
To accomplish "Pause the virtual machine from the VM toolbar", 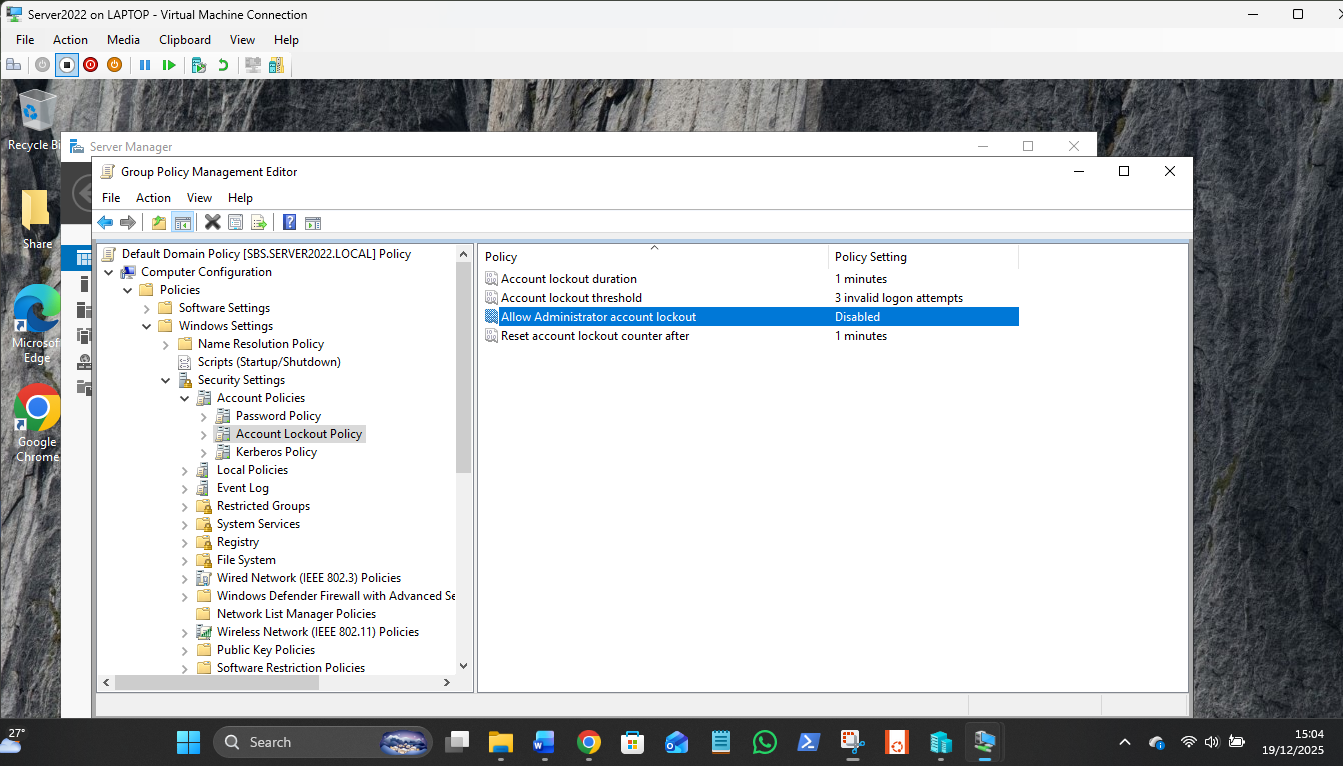I will coord(145,65).
